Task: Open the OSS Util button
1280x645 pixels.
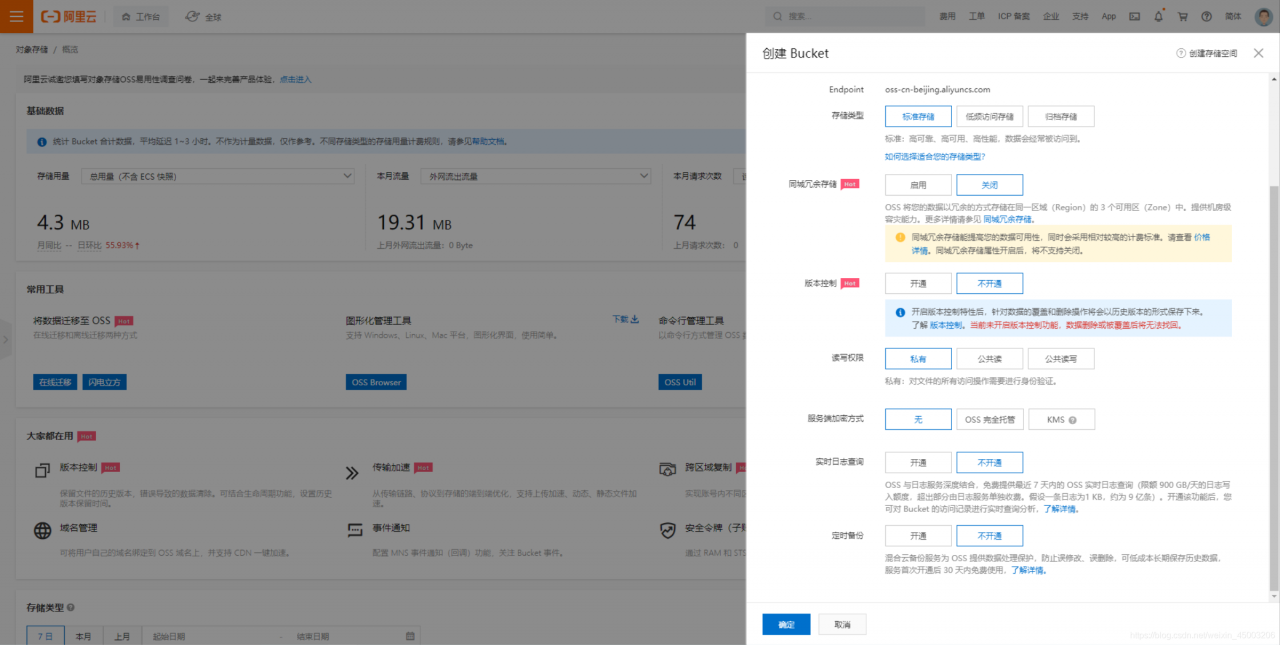Action: point(680,382)
